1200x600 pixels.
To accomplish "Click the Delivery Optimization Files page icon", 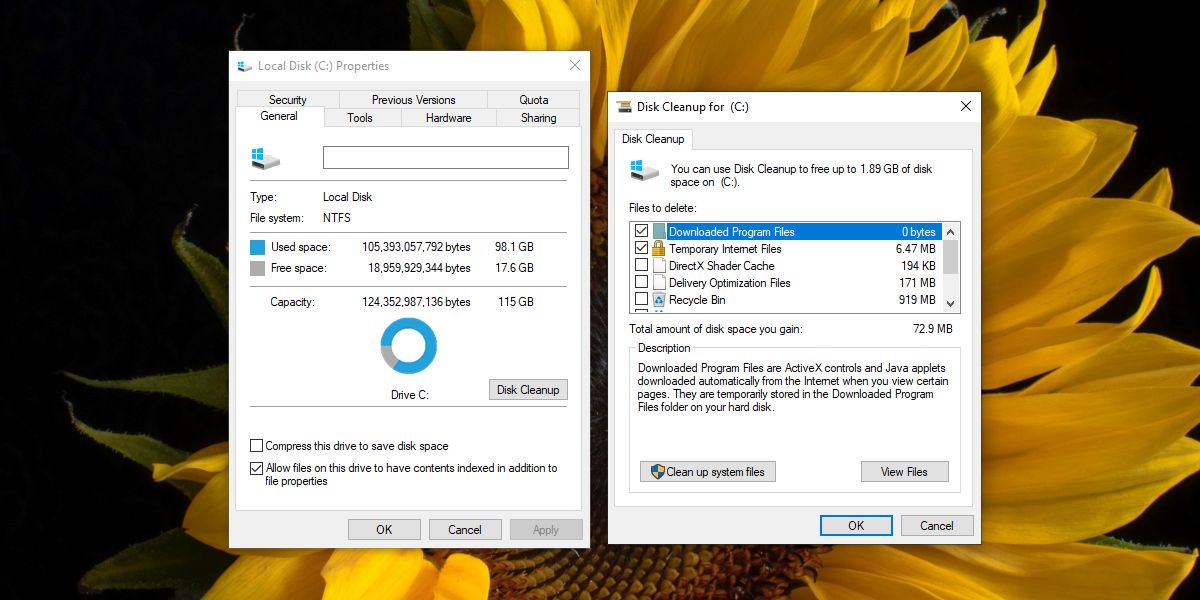I will tap(659, 283).
